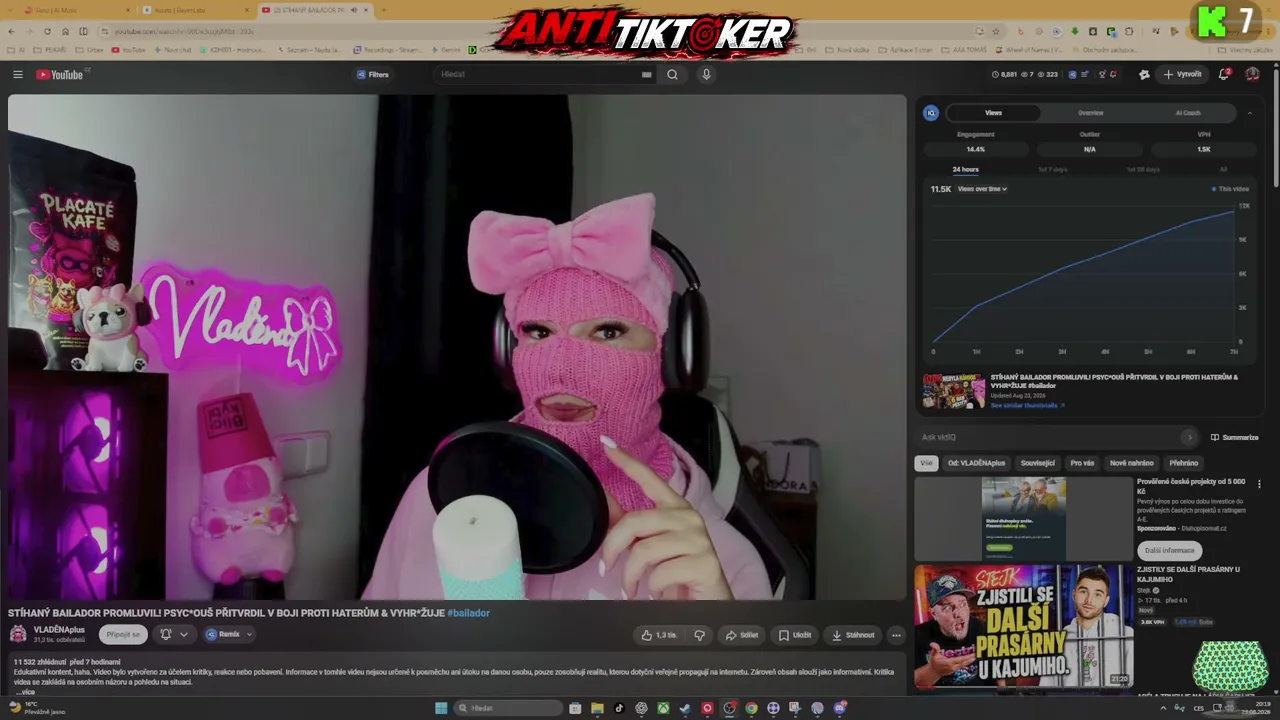This screenshot has height=720, width=1280.
Task: Click the vidIQ flower-shaped icon
Action: pos(1144,74)
